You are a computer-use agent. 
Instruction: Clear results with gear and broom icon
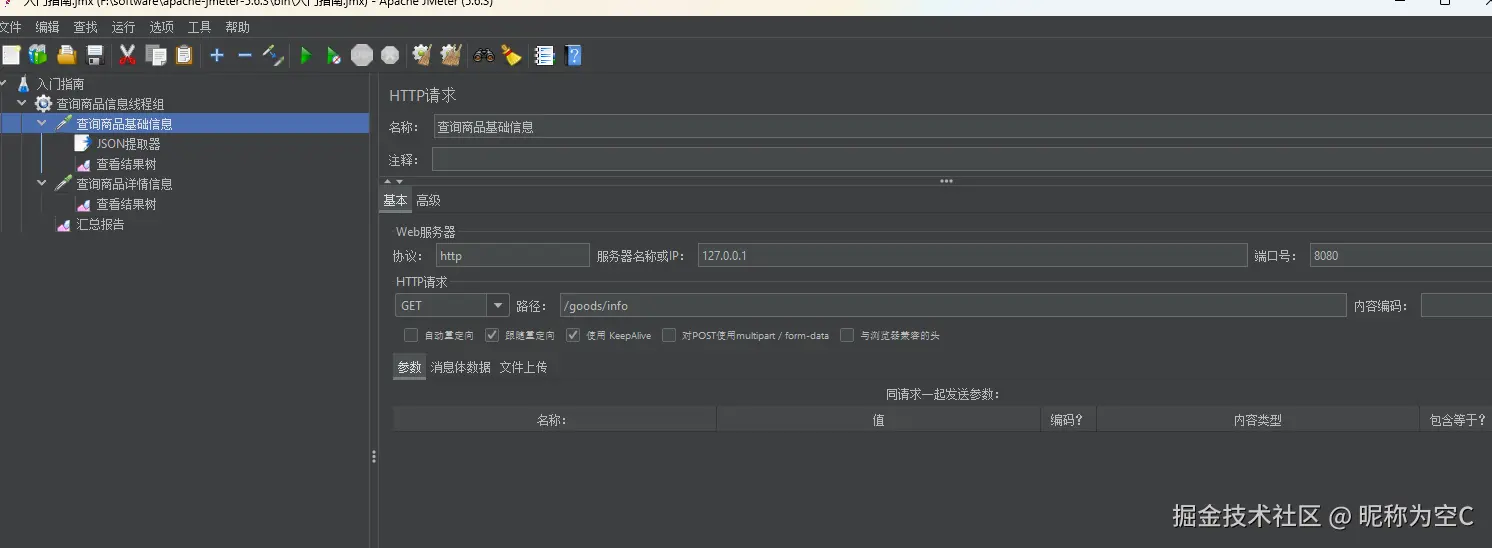click(x=423, y=56)
